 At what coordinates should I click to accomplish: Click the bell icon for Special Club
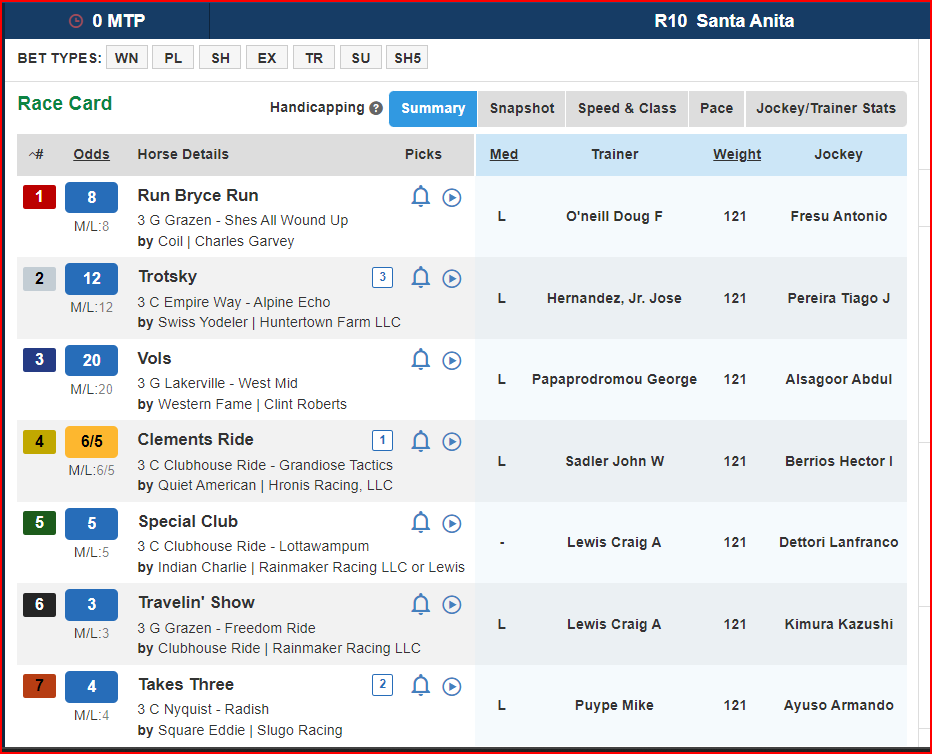pos(421,523)
